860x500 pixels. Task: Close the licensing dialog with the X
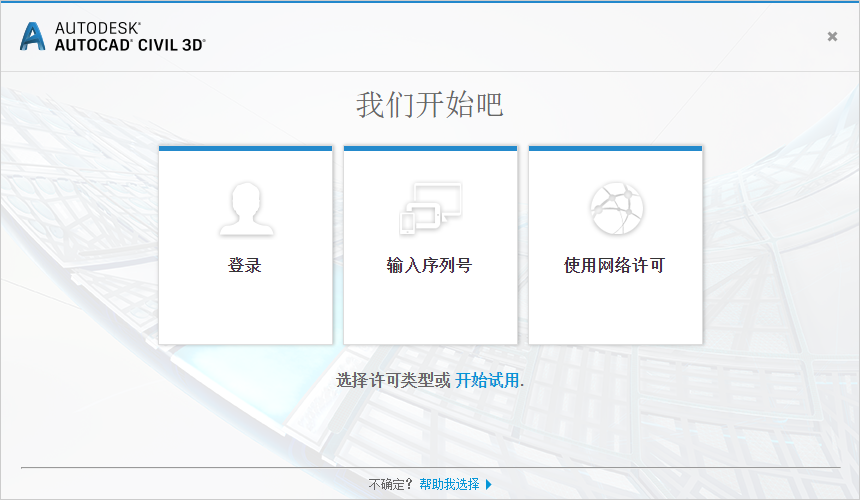tap(832, 36)
